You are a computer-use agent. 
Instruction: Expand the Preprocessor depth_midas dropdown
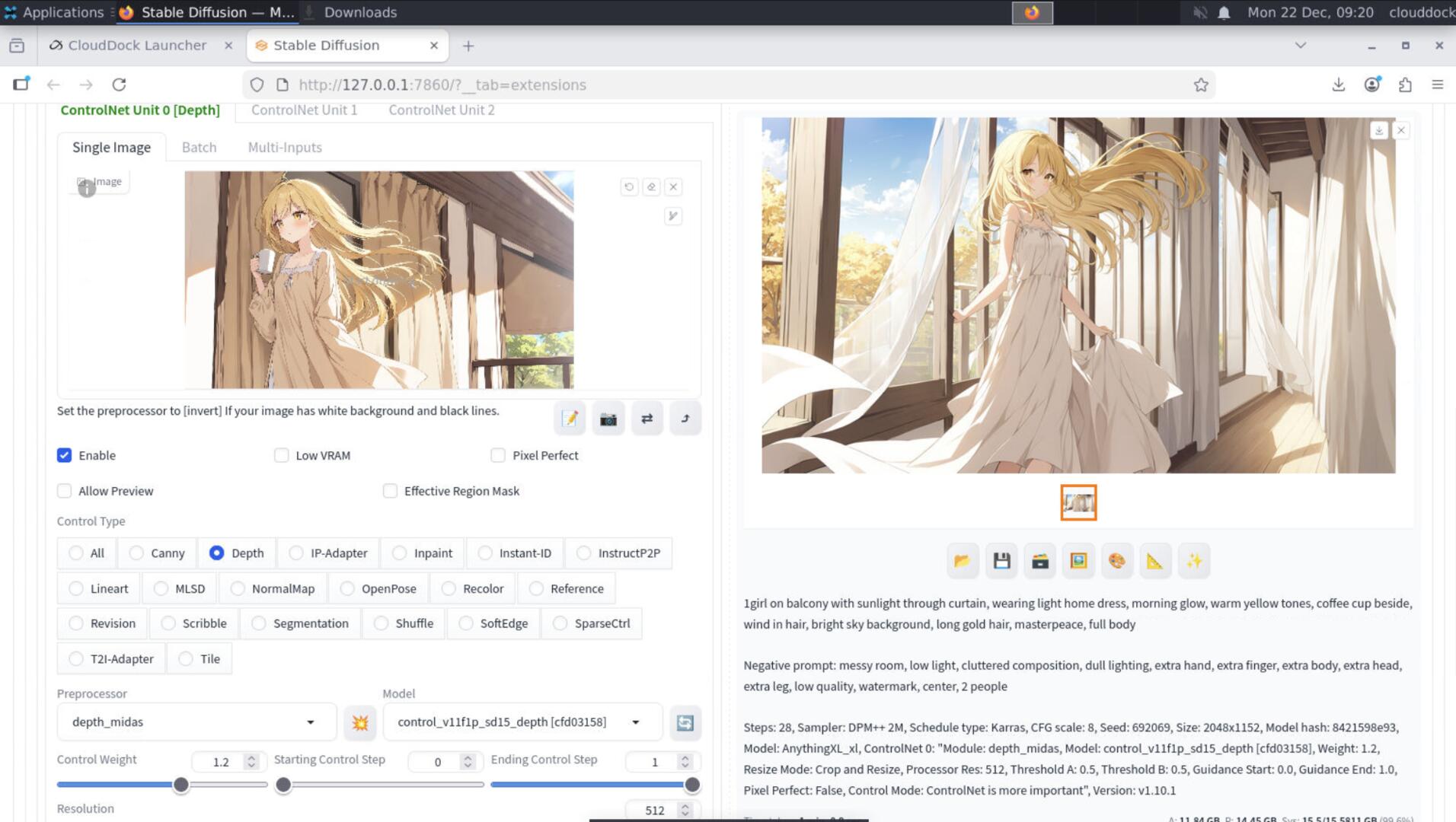[196, 722]
